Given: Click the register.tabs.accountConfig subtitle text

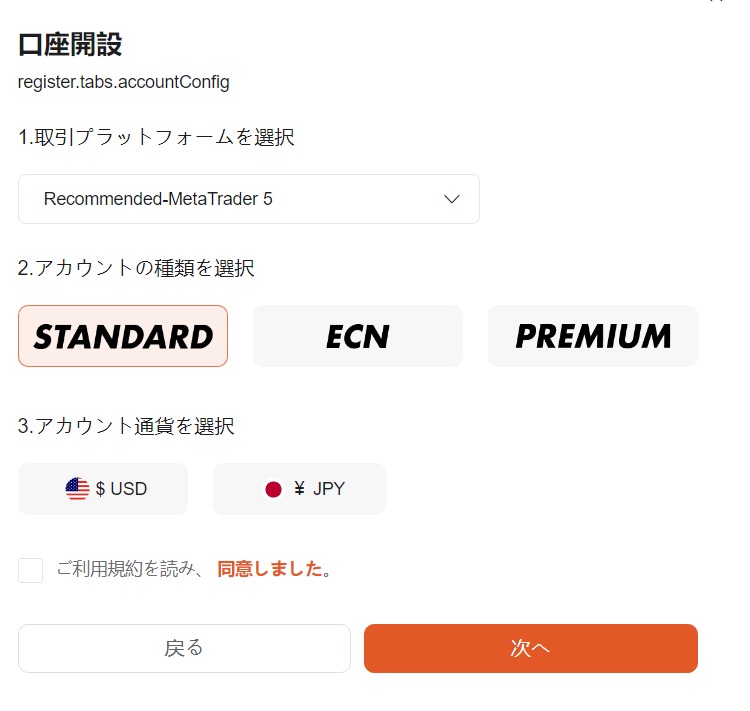Looking at the screenshot, I should [x=123, y=82].
